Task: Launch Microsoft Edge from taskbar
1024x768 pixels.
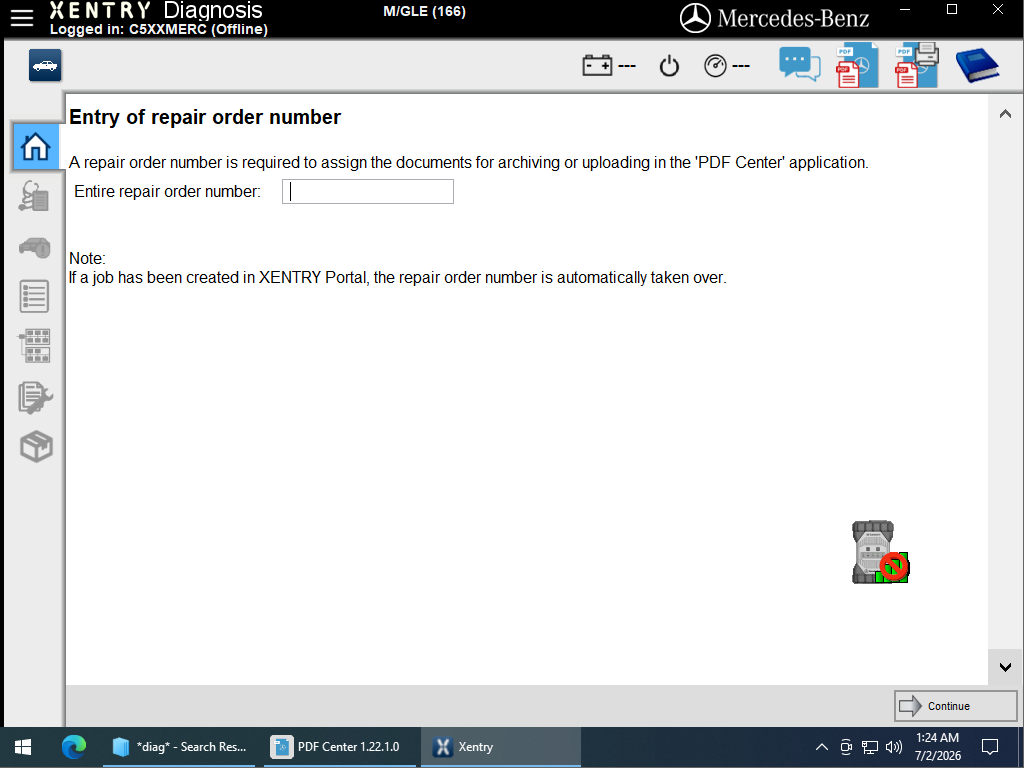Action: tap(74, 746)
